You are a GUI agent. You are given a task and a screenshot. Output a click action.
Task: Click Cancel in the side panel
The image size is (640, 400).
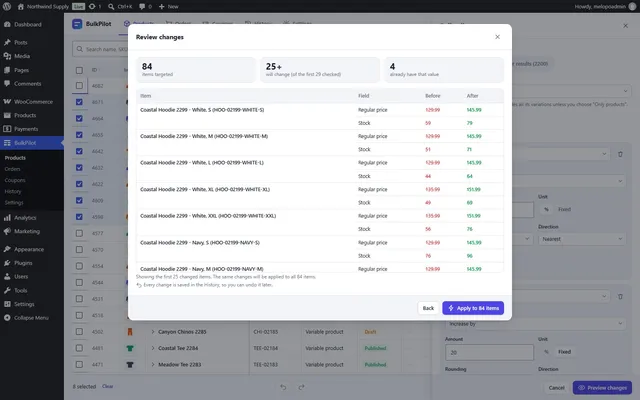(x=556, y=388)
